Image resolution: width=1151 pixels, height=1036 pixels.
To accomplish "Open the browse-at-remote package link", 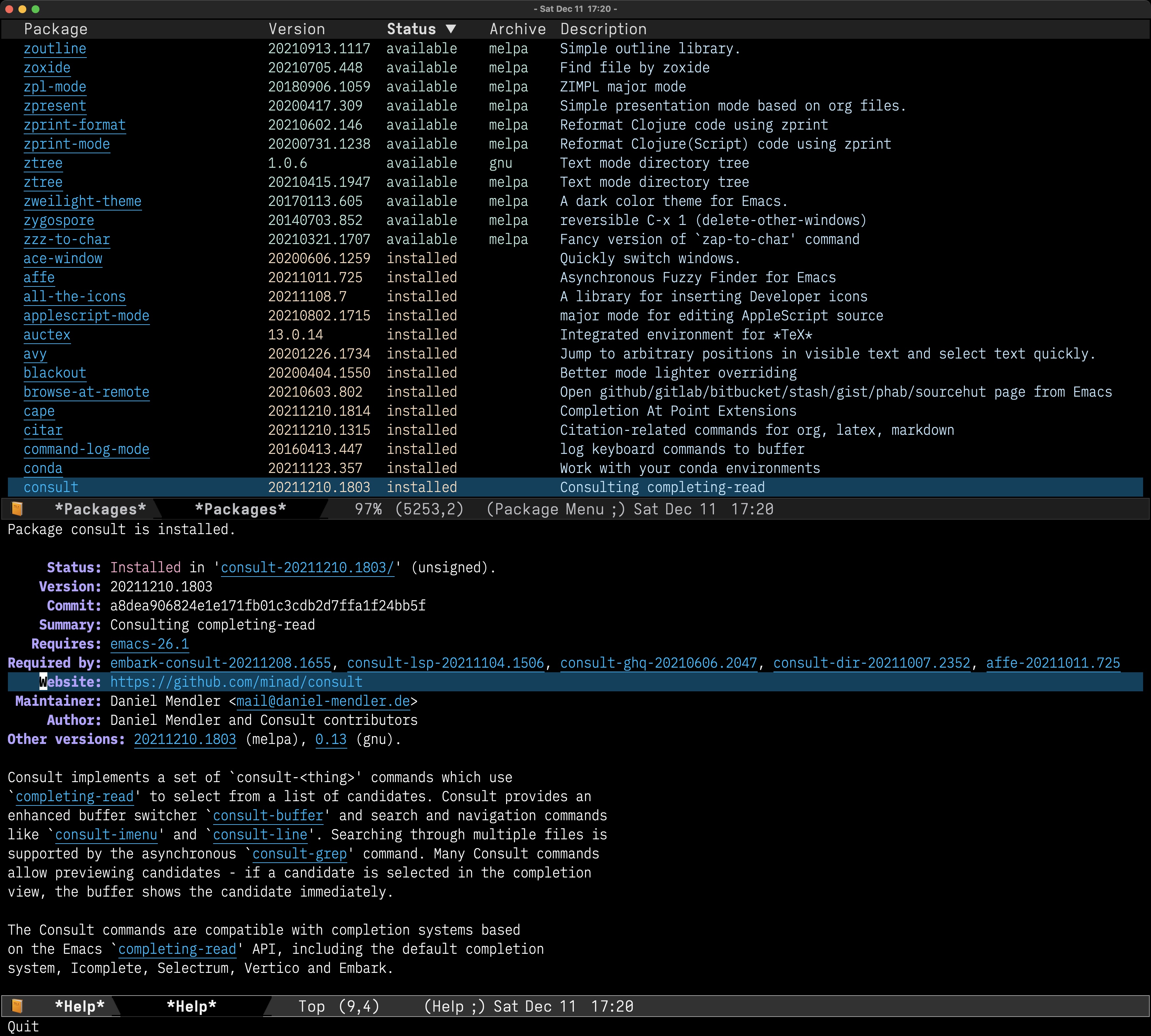I will tap(86, 392).
